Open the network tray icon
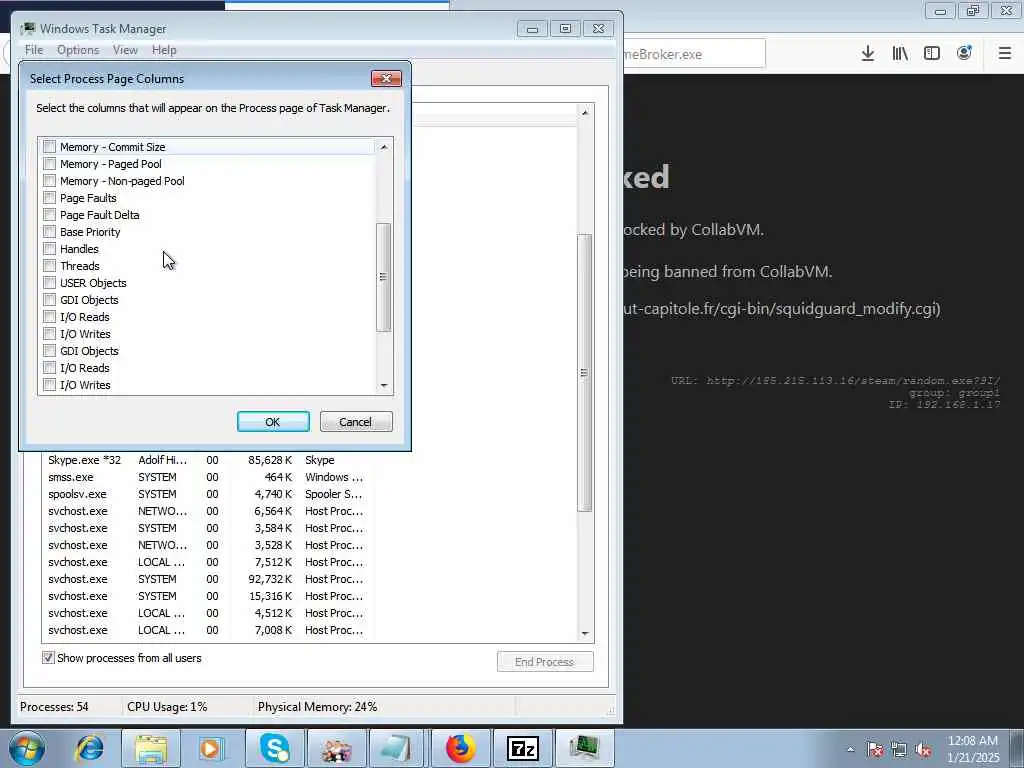The height and width of the screenshot is (768, 1024). [x=899, y=749]
